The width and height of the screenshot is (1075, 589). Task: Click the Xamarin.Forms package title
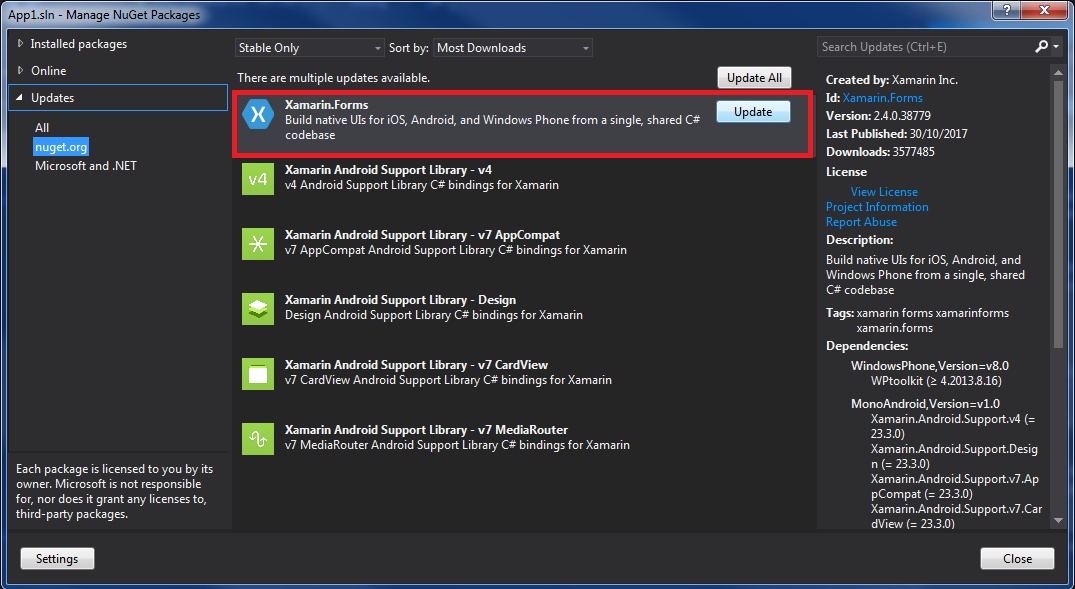click(326, 105)
